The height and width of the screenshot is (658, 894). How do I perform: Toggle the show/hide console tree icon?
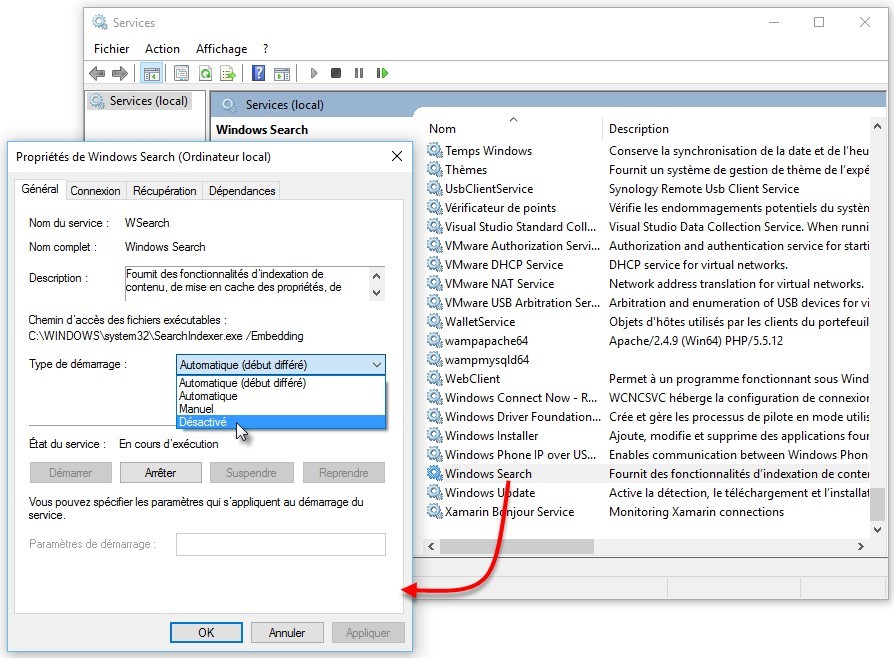point(151,73)
